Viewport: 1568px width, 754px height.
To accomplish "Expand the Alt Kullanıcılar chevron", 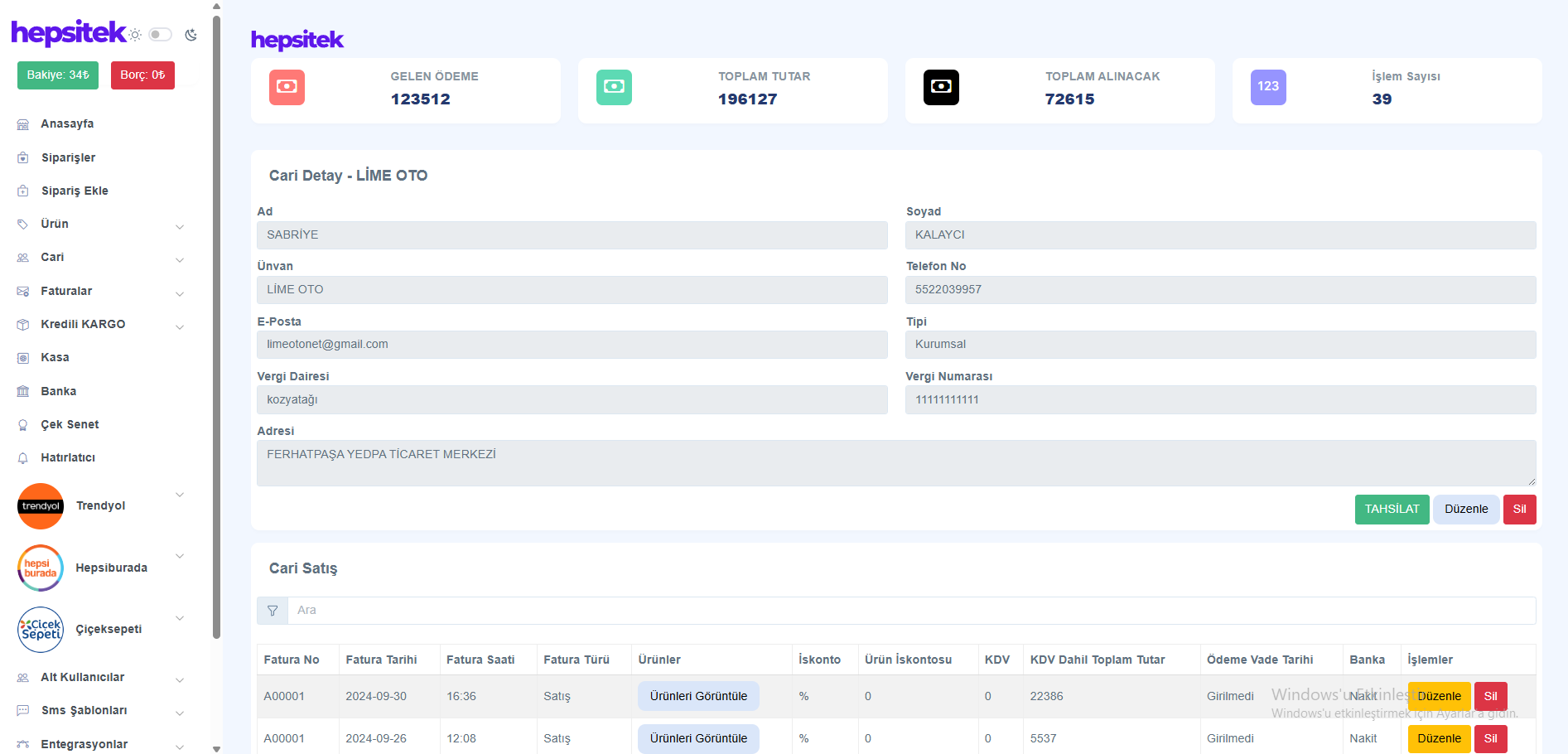I will click(x=180, y=680).
